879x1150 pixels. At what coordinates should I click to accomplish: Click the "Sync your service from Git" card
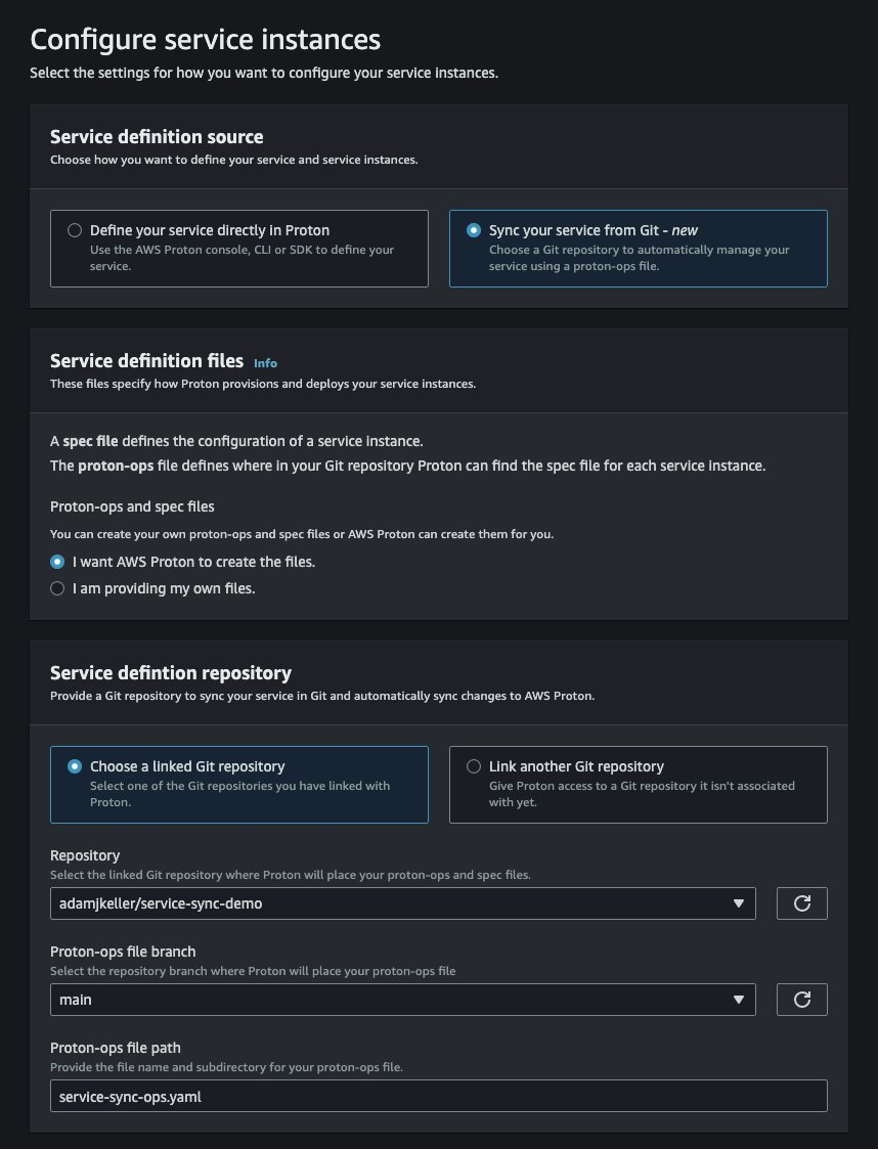pos(638,247)
